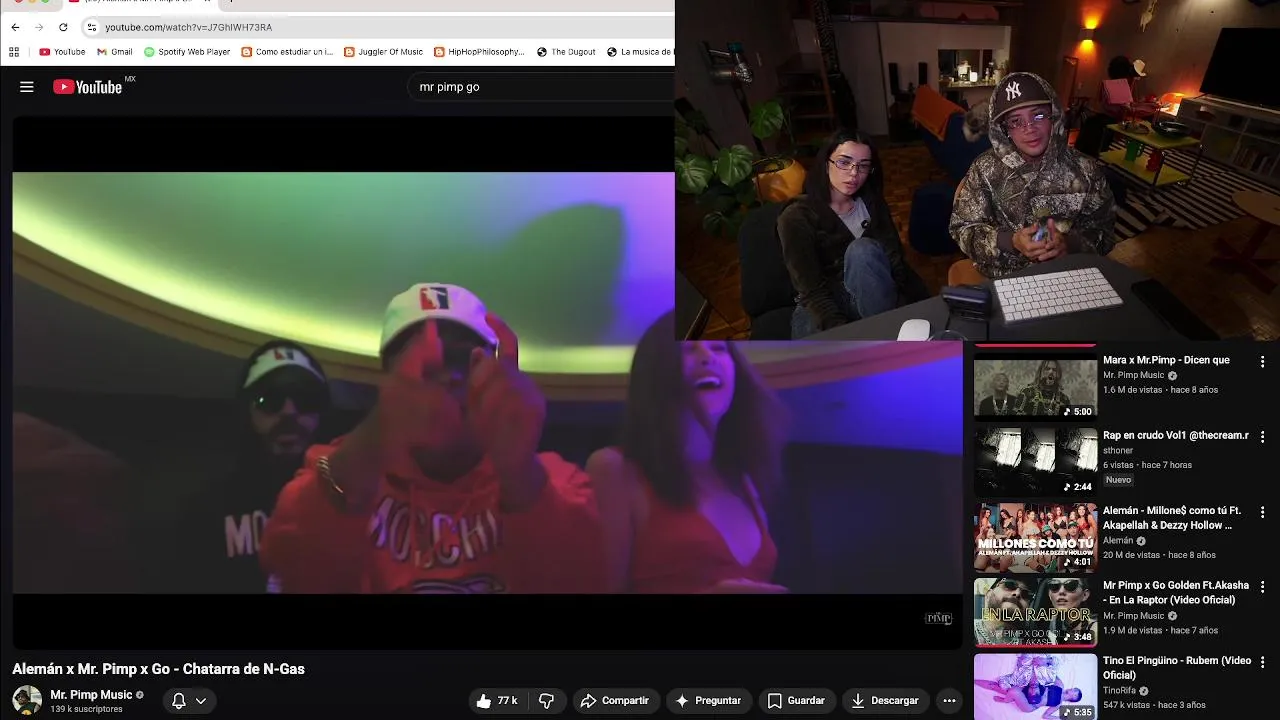The image size is (1280, 720).
Task: Open Gmail bookmark
Action: (115, 52)
